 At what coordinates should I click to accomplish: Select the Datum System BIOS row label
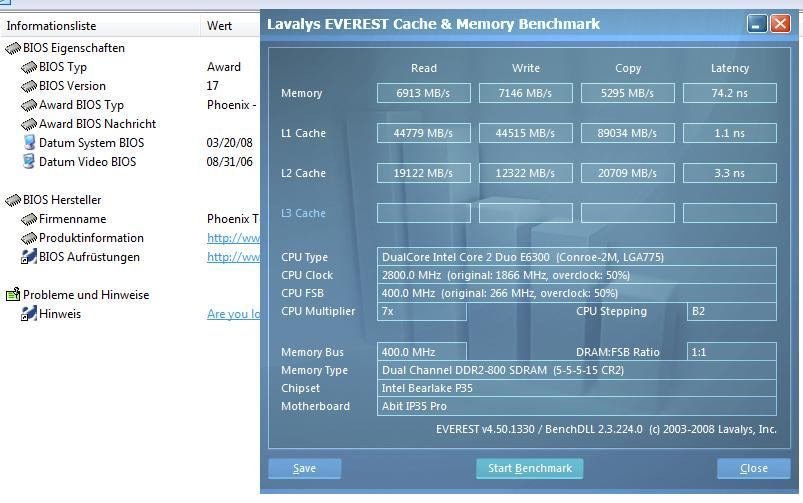[x=91, y=143]
